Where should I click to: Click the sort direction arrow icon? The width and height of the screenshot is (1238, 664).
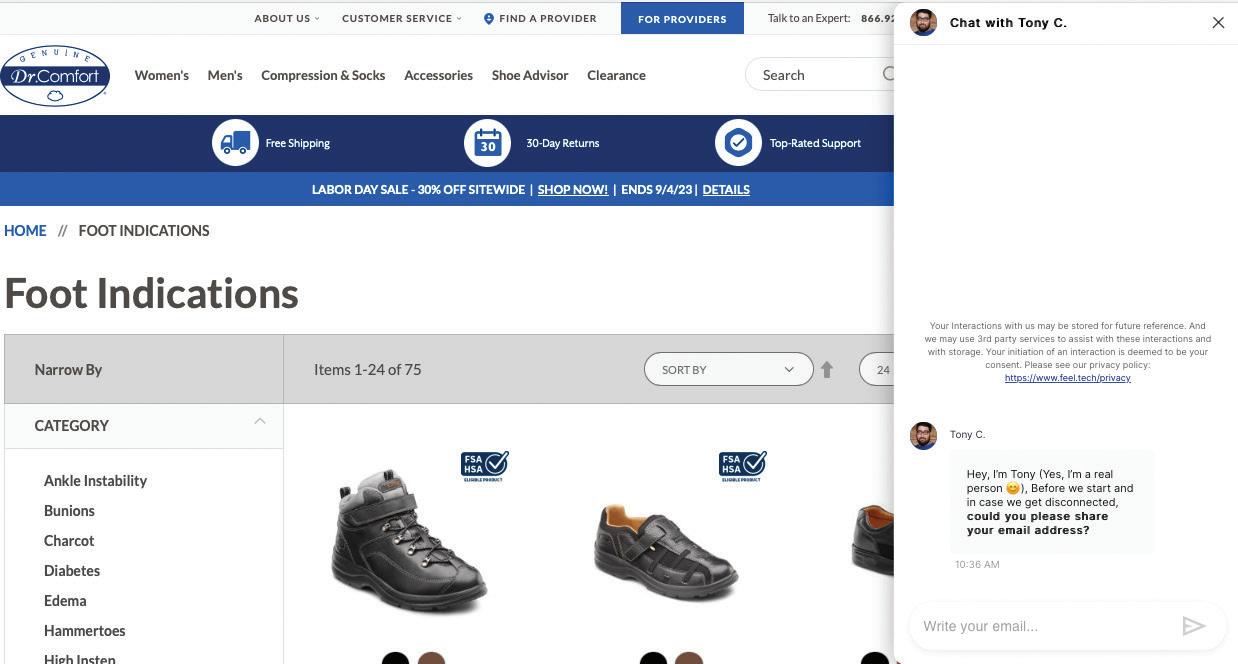[x=827, y=370]
